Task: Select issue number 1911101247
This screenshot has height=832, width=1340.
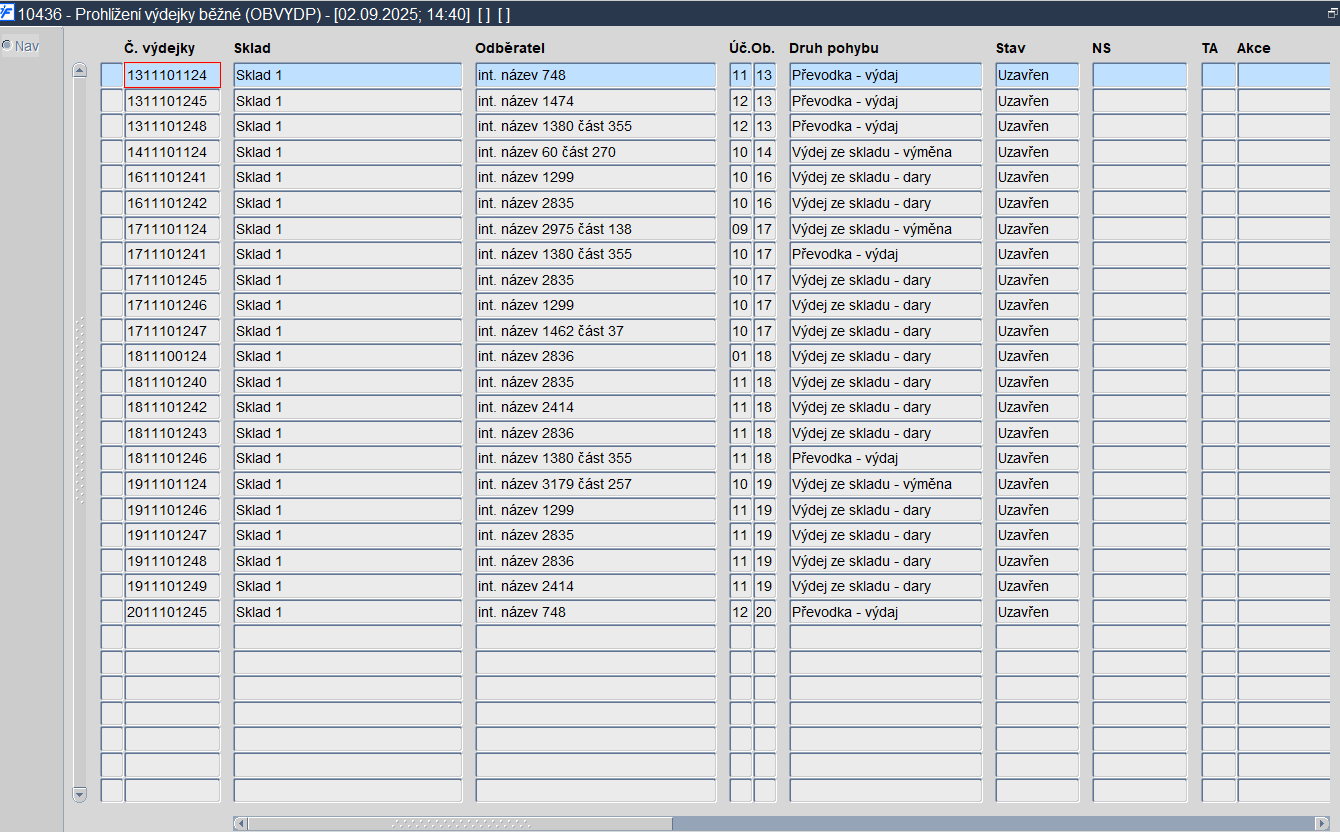Action: 172,535
